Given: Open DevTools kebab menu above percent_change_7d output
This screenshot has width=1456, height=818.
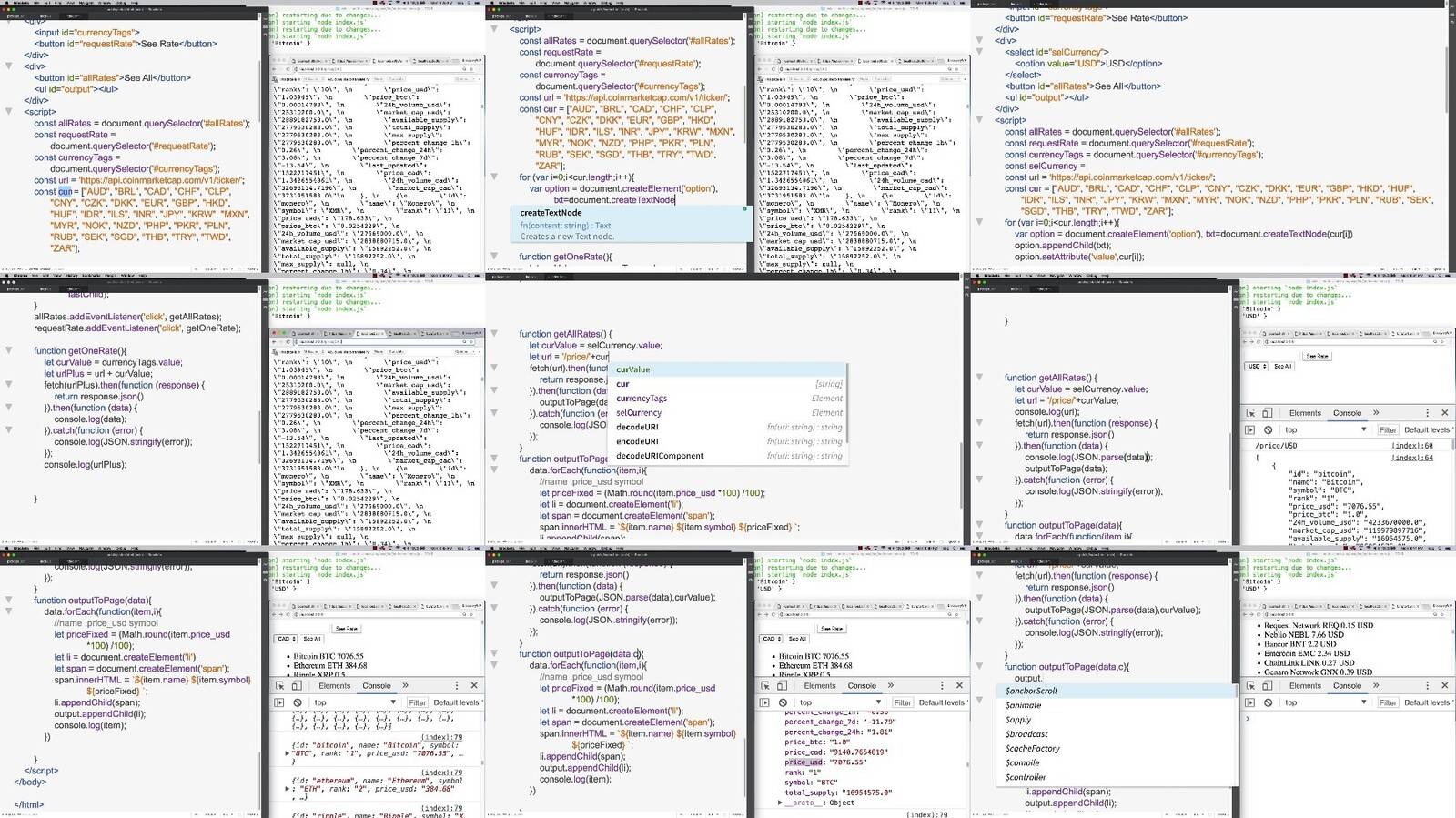Looking at the screenshot, I should (x=942, y=686).
